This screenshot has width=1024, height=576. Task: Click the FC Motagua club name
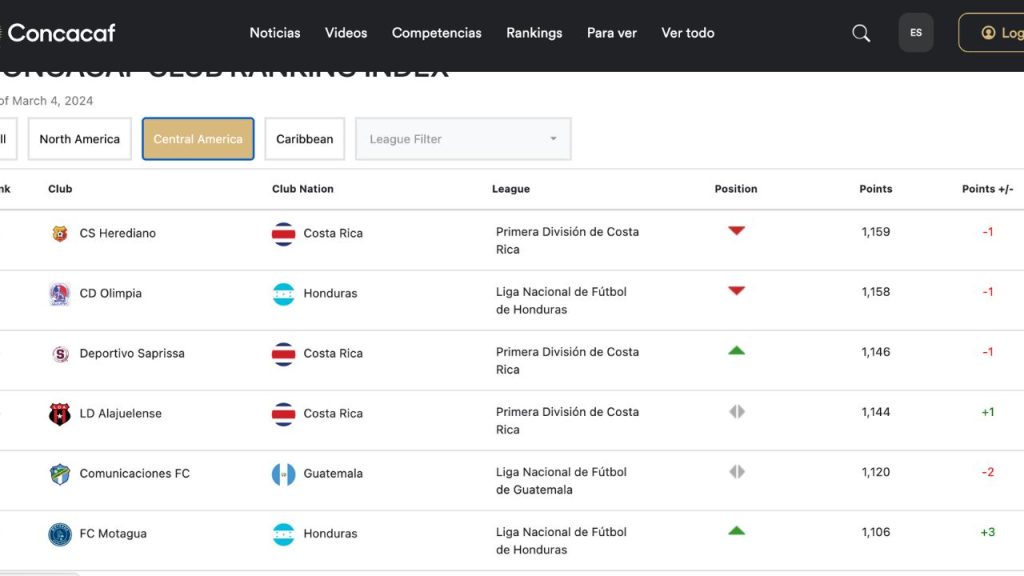coord(113,534)
